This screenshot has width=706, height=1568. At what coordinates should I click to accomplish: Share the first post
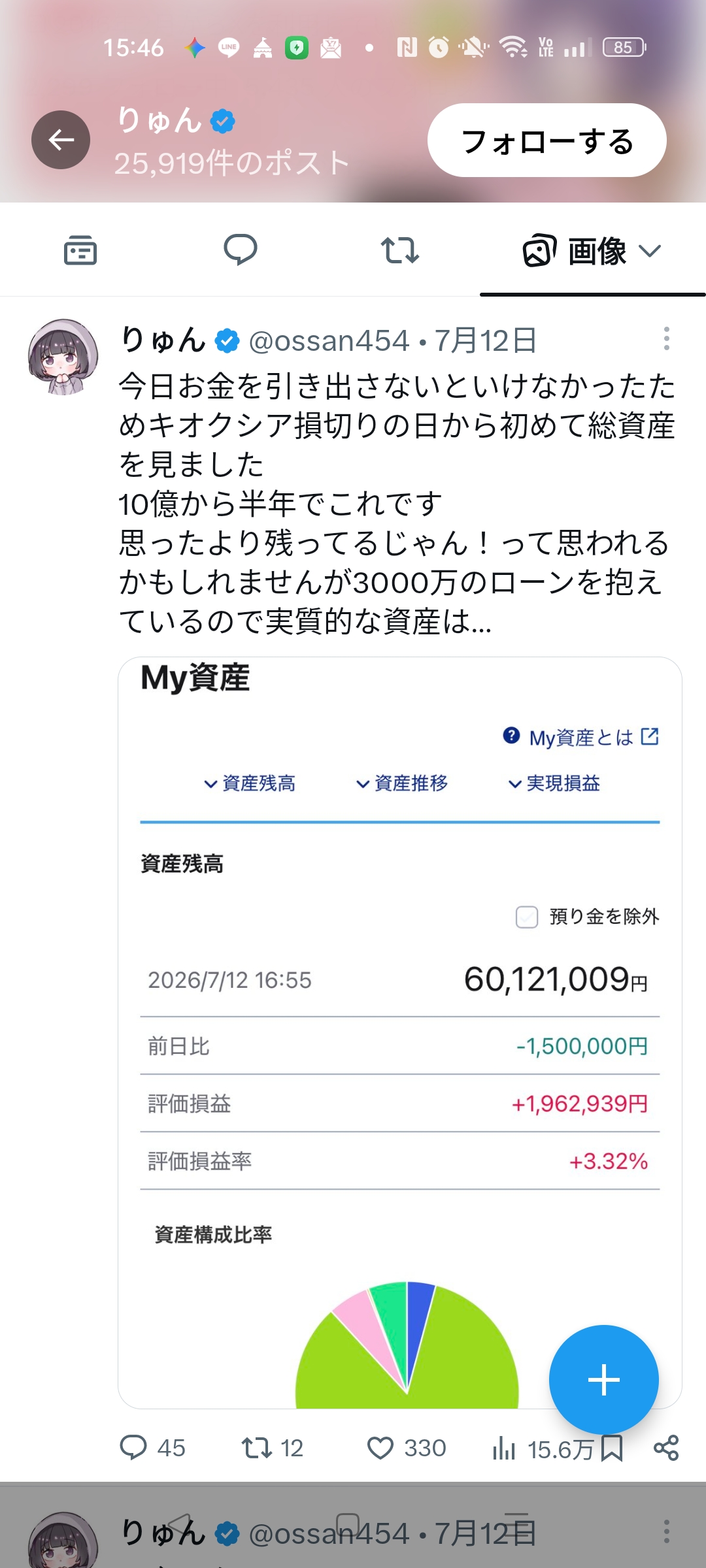pyautogui.click(x=666, y=1448)
